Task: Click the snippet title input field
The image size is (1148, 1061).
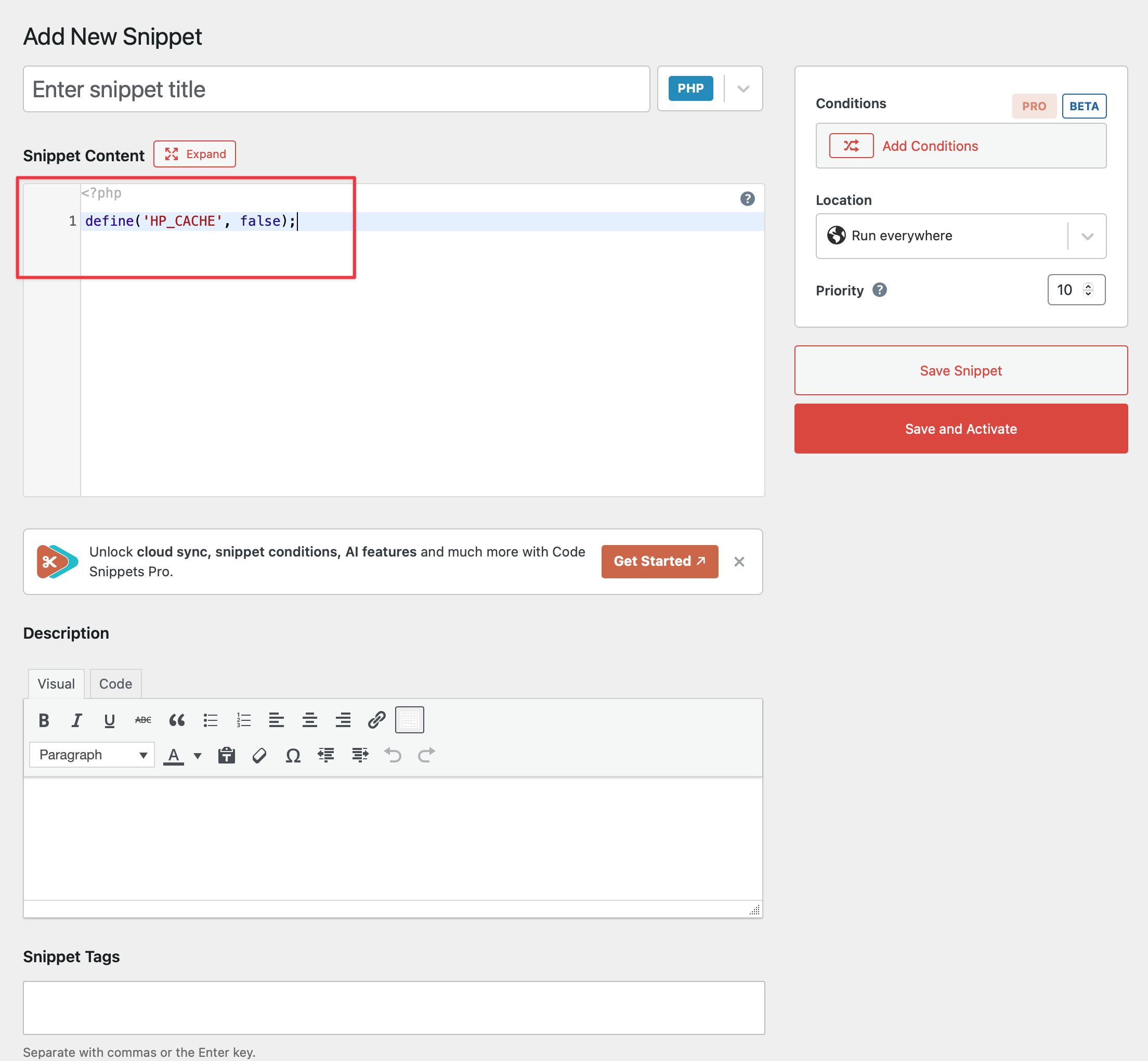Action: pyautogui.click(x=336, y=89)
